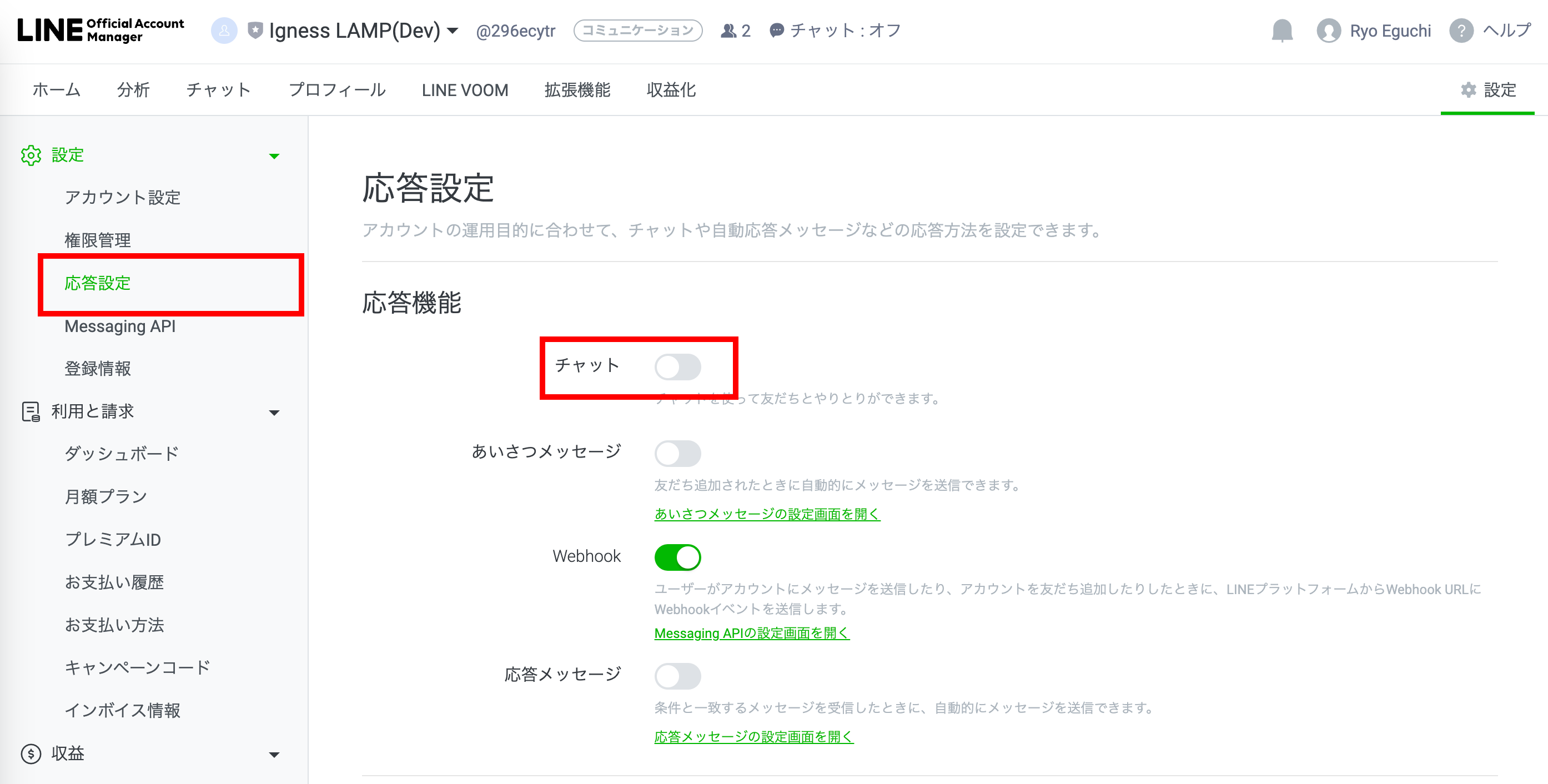
Task: Click the Ryo Eguchi user avatar
Action: 1329,30
